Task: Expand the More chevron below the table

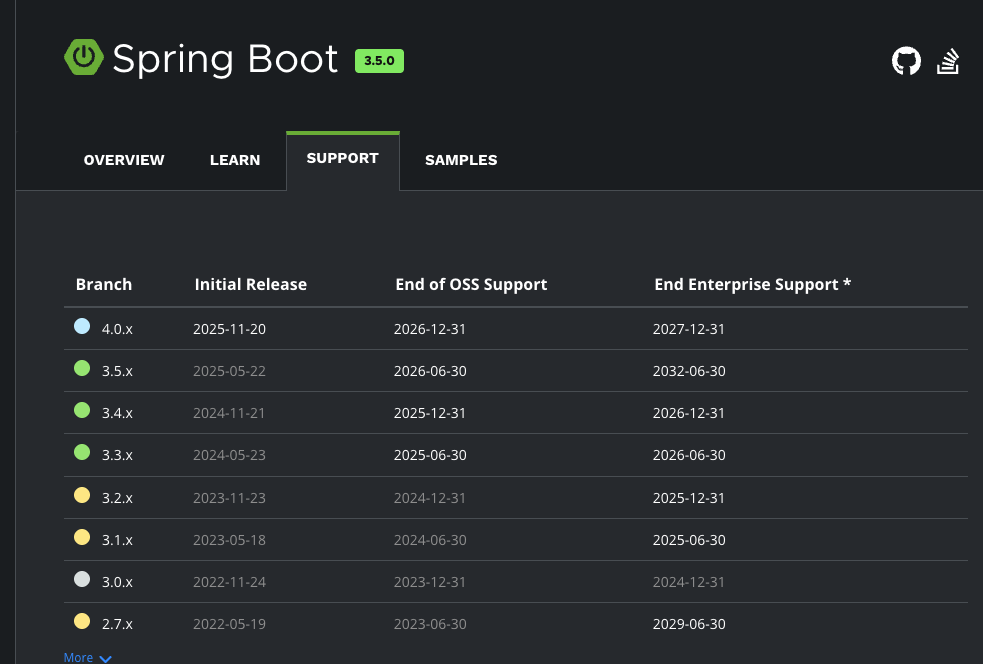Action: tap(106, 658)
